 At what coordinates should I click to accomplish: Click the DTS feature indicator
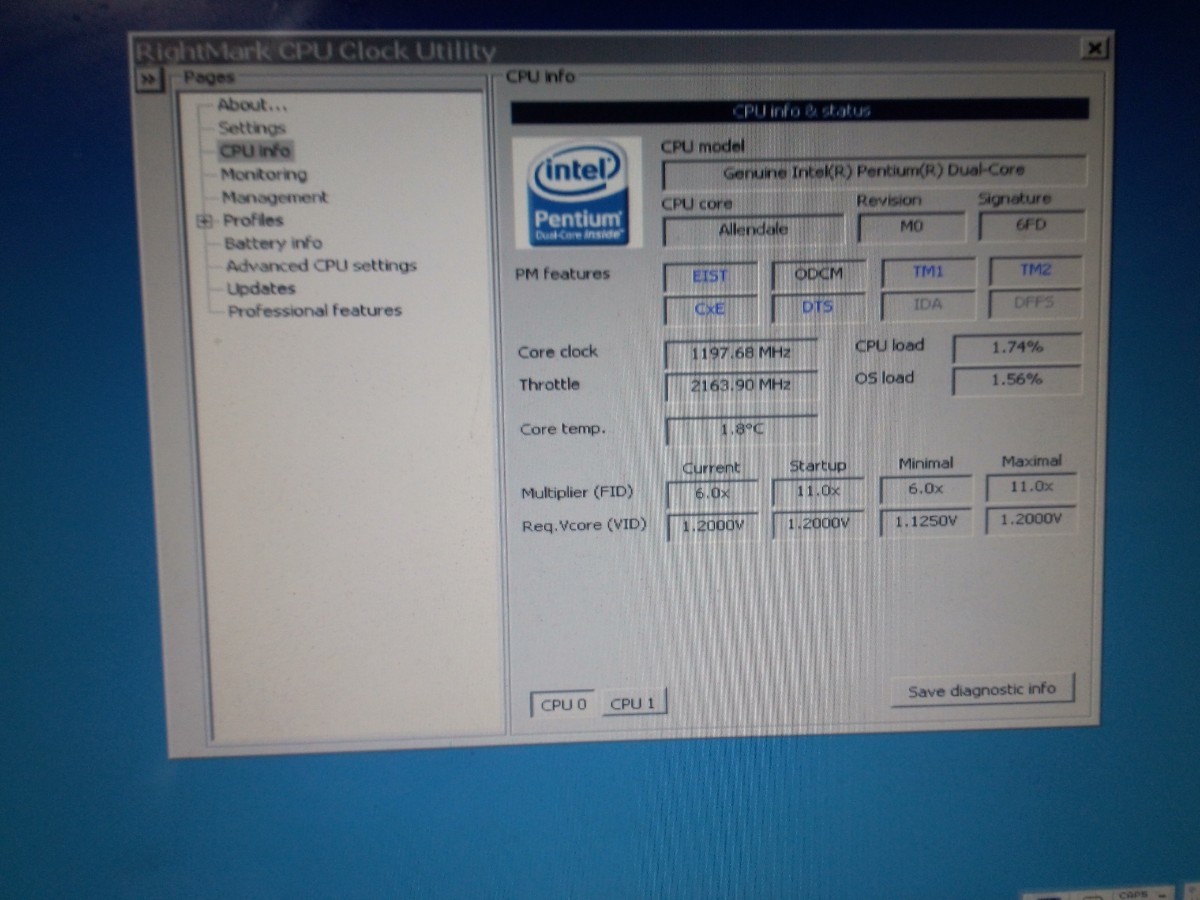(818, 307)
